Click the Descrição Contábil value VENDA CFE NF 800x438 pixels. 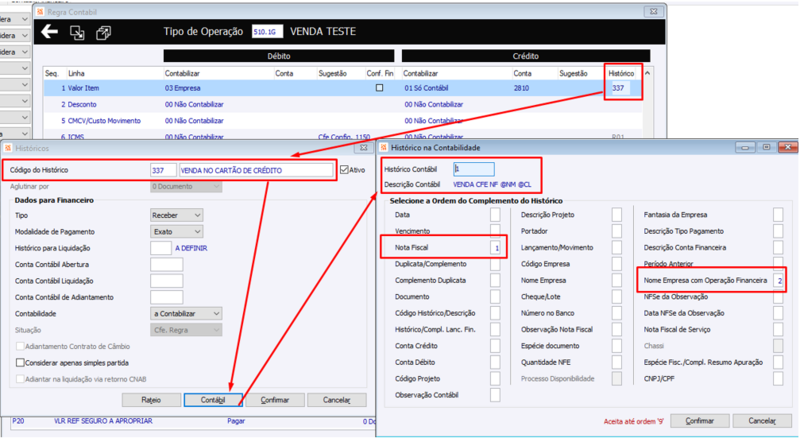tap(492, 184)
